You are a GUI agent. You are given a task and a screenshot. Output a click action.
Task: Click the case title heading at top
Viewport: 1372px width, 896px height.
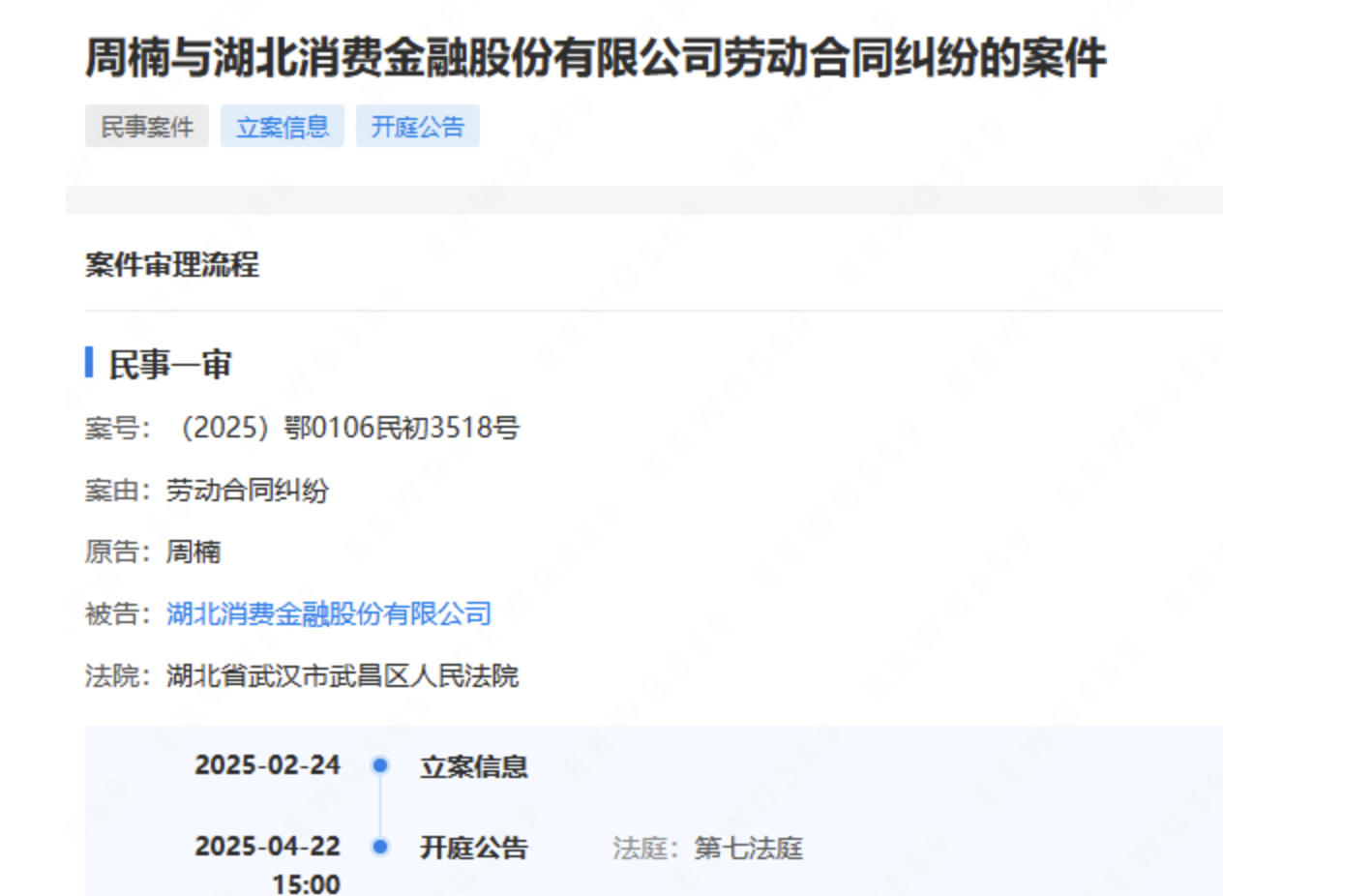click(595, 57)
